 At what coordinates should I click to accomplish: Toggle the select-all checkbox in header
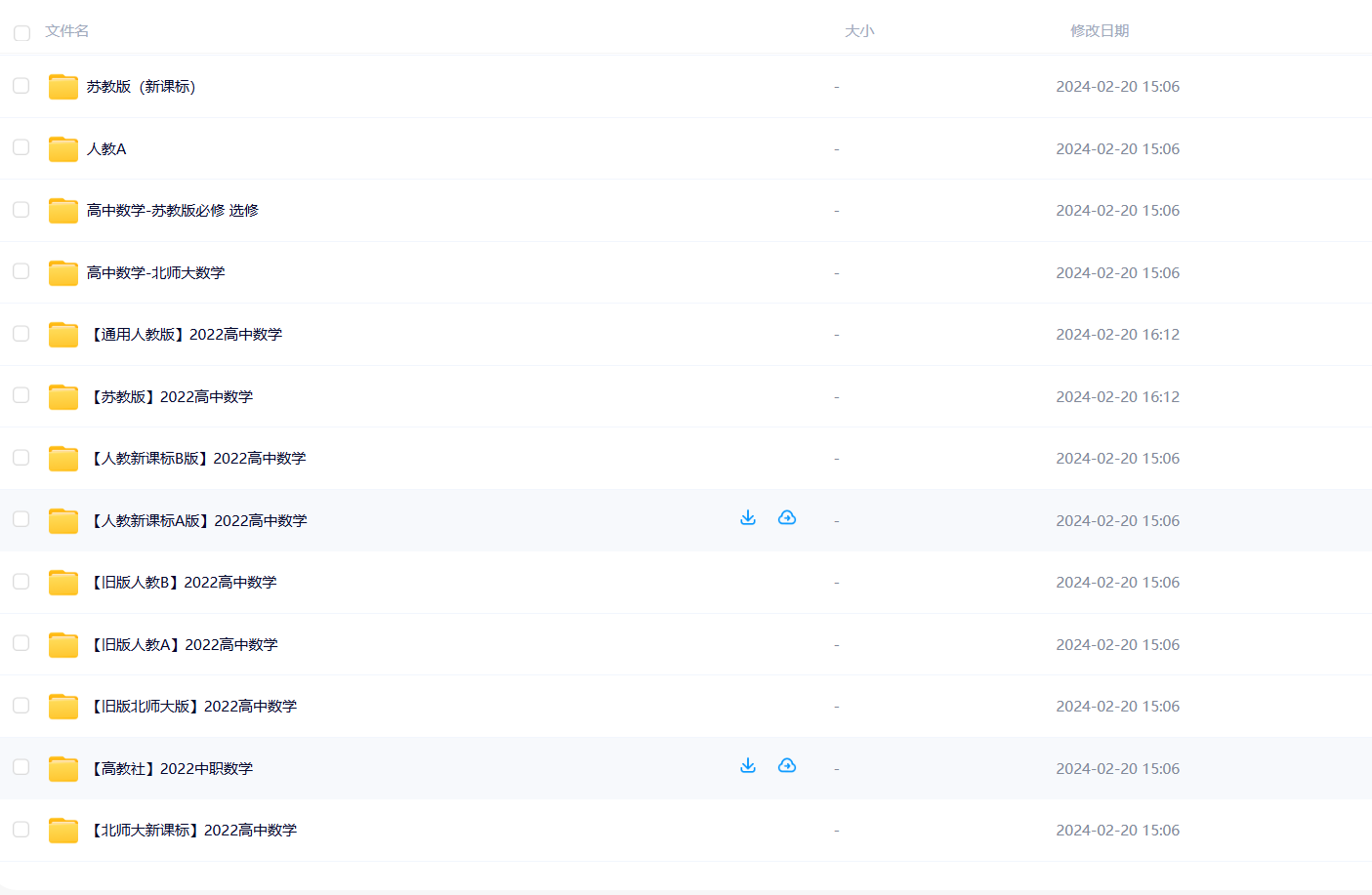21,33
